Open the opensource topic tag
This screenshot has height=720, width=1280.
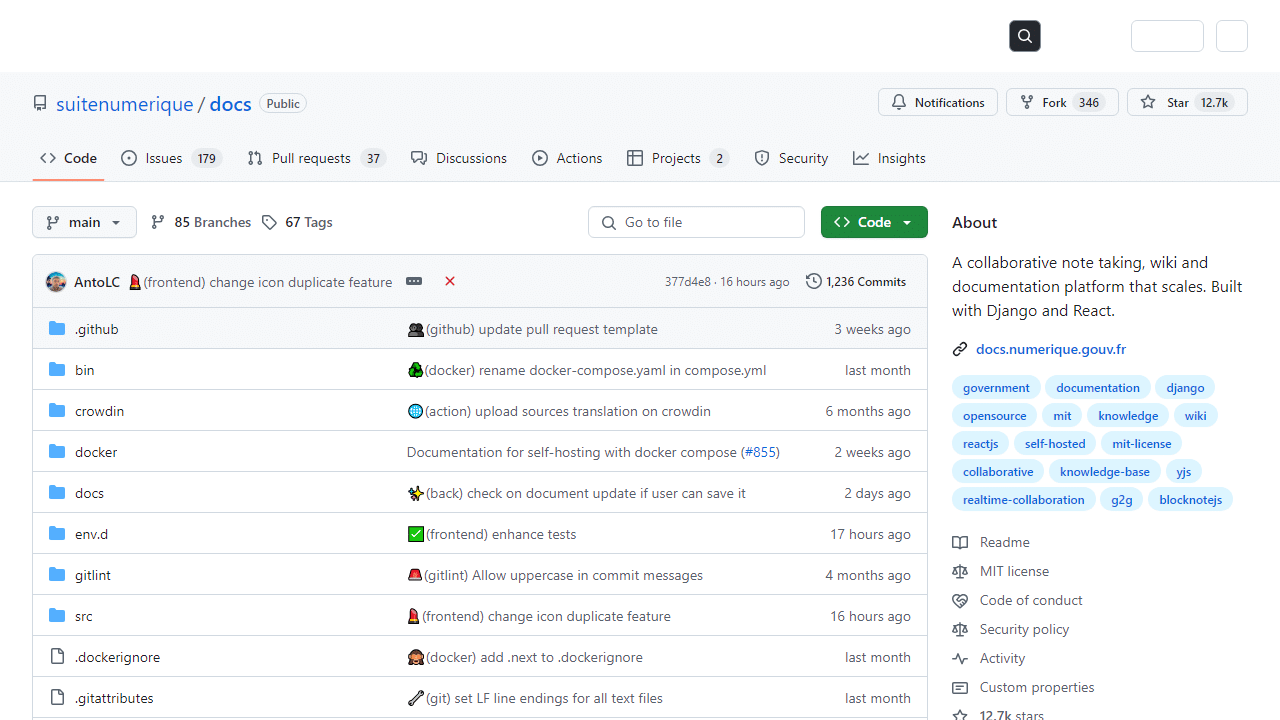click(994, 415)
